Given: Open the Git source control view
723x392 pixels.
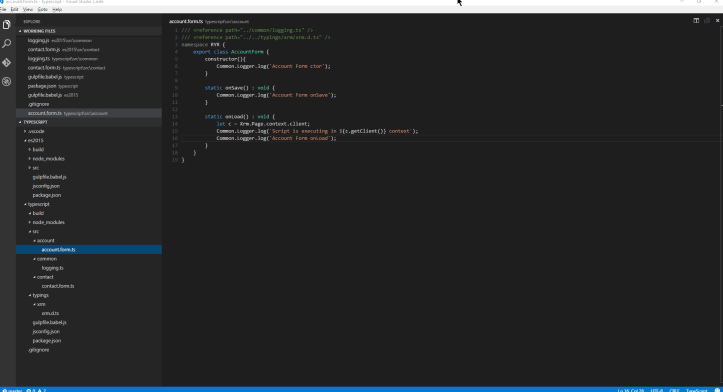Looking at the screenshot, I should click(x=6, y=62).
